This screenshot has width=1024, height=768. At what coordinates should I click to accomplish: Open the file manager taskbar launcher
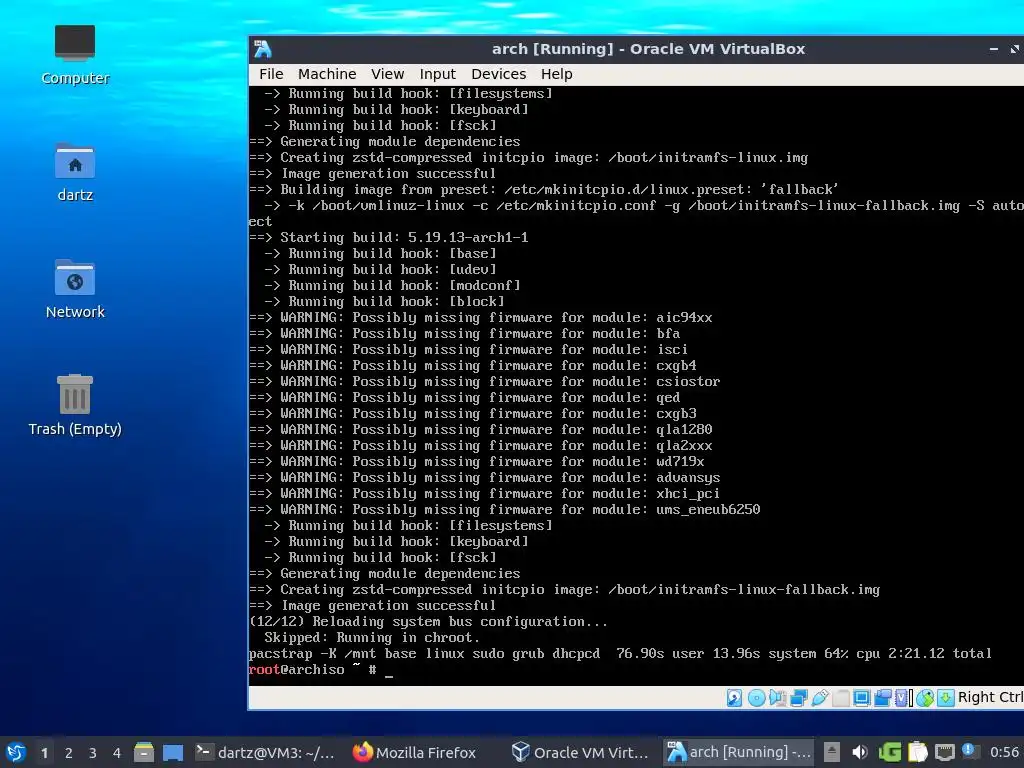click(x=144, y=753)
